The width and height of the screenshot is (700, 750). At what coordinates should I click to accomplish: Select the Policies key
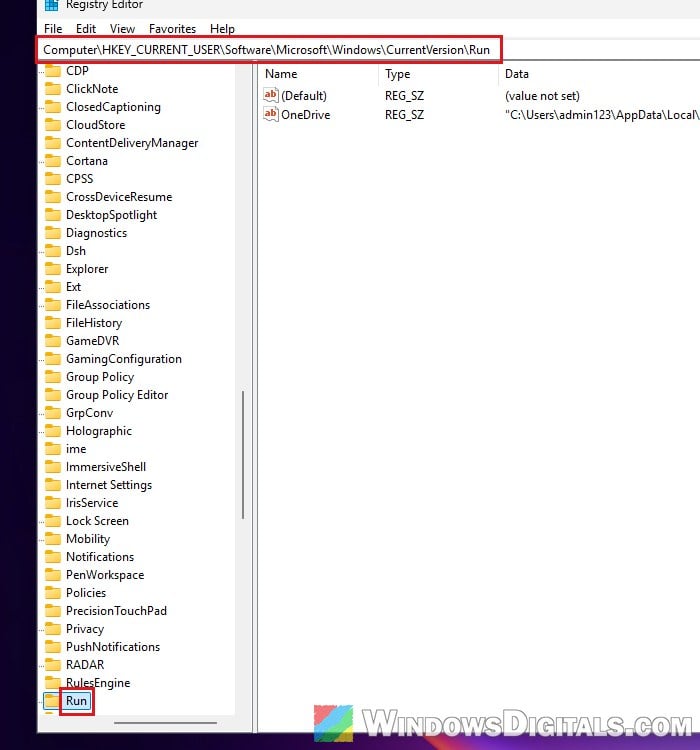click(x=86, y=593)
